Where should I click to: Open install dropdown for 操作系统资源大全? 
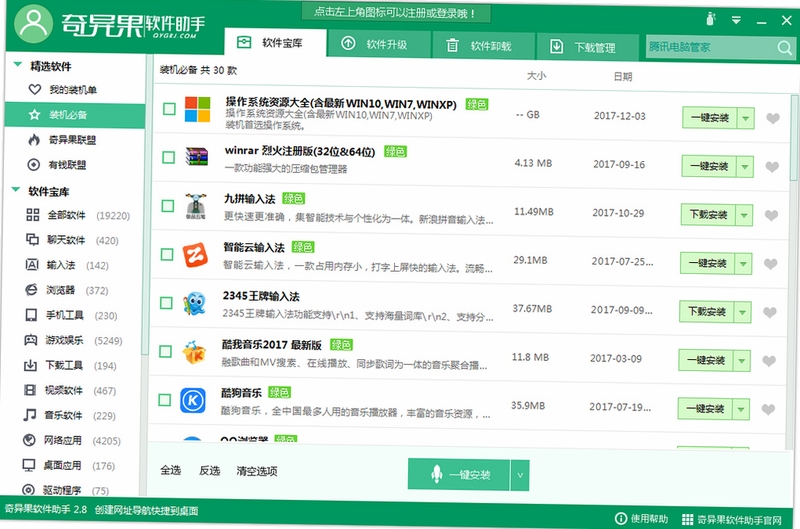(x=746, y=118)
